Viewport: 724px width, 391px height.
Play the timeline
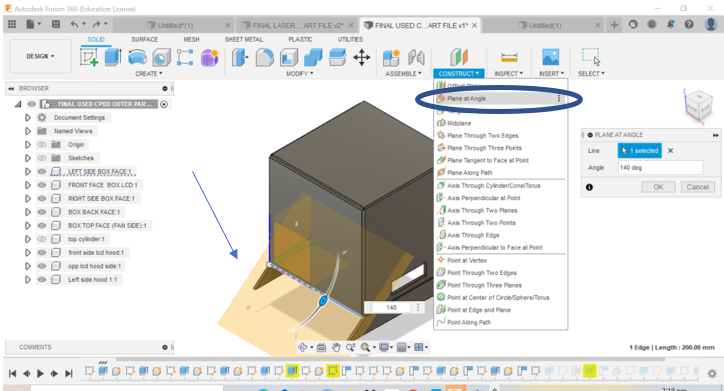tap(40, 373)
